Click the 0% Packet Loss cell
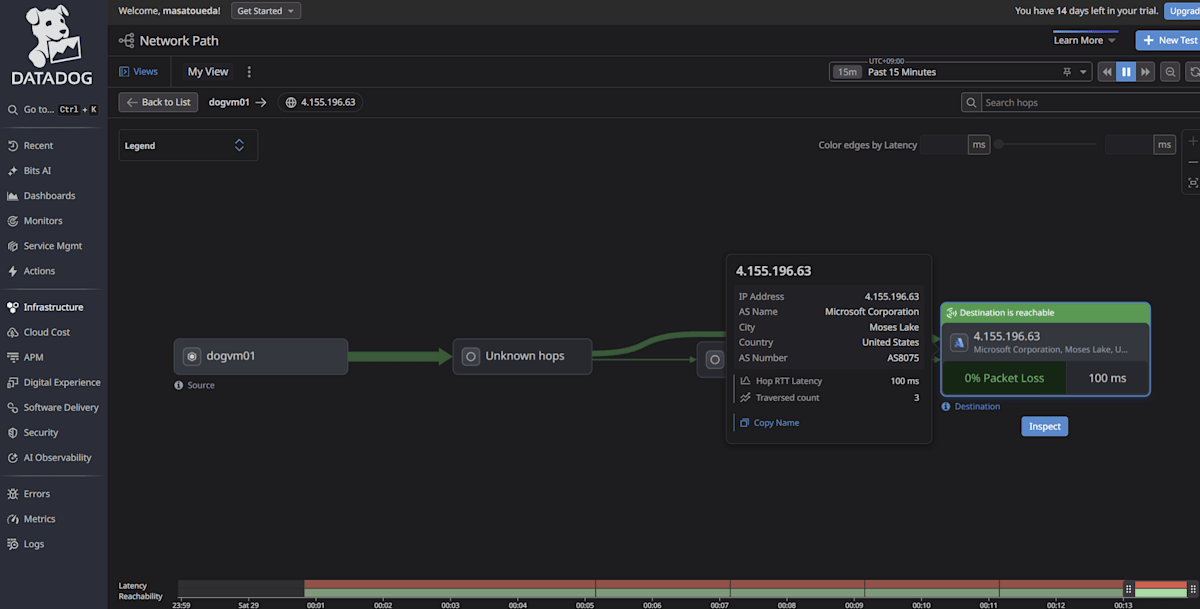 (1004, 378)
